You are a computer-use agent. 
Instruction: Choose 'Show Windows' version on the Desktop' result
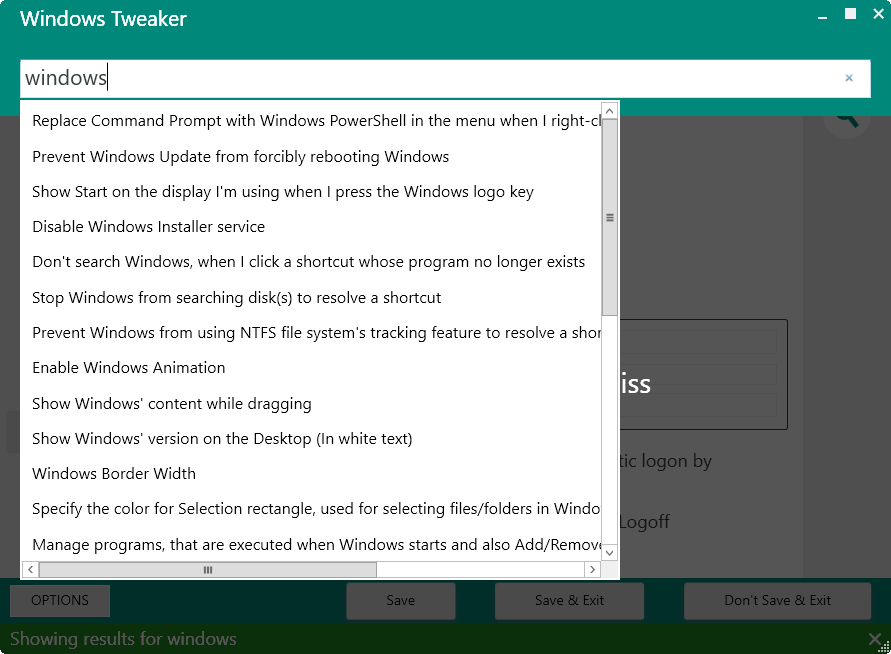(311, 439)
